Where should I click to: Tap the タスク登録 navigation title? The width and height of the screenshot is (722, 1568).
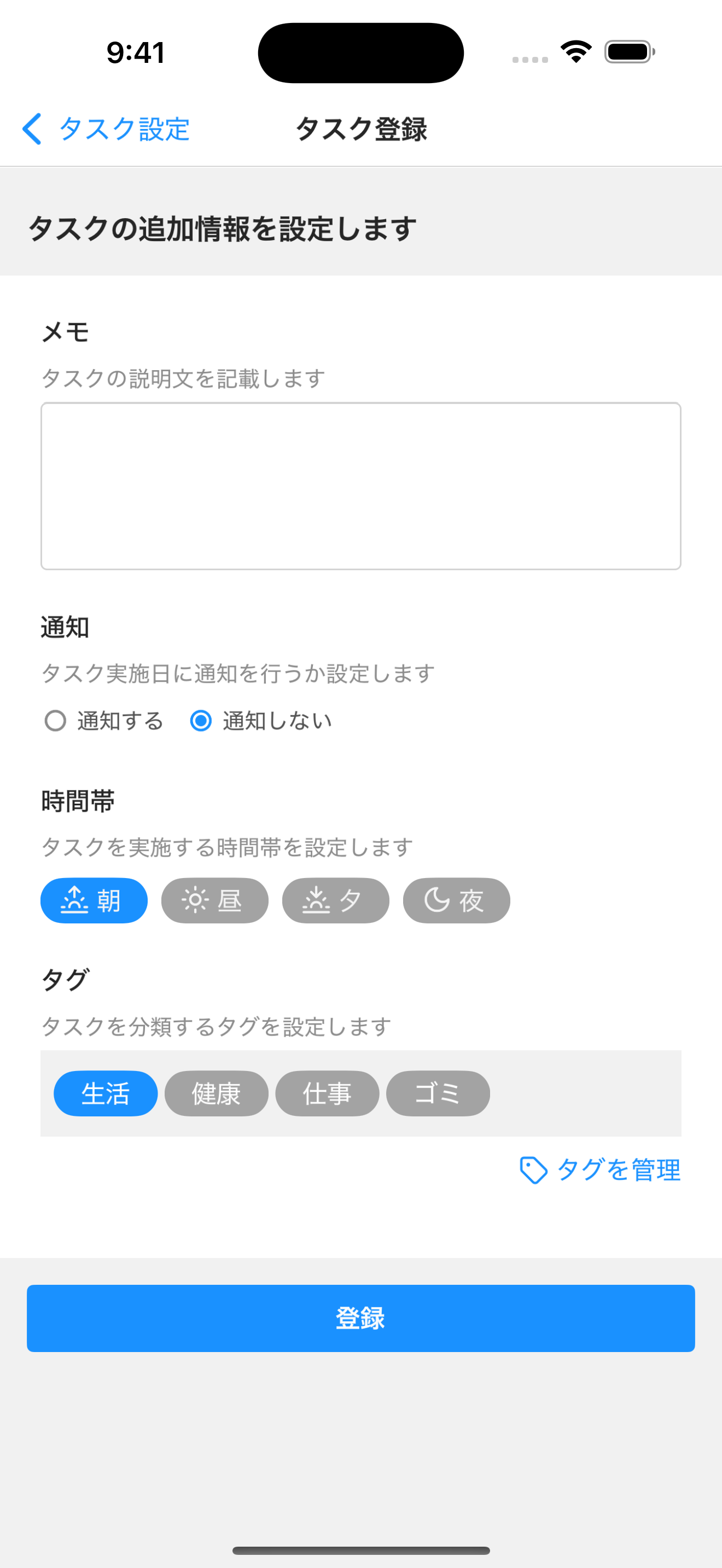pos(361,129)
